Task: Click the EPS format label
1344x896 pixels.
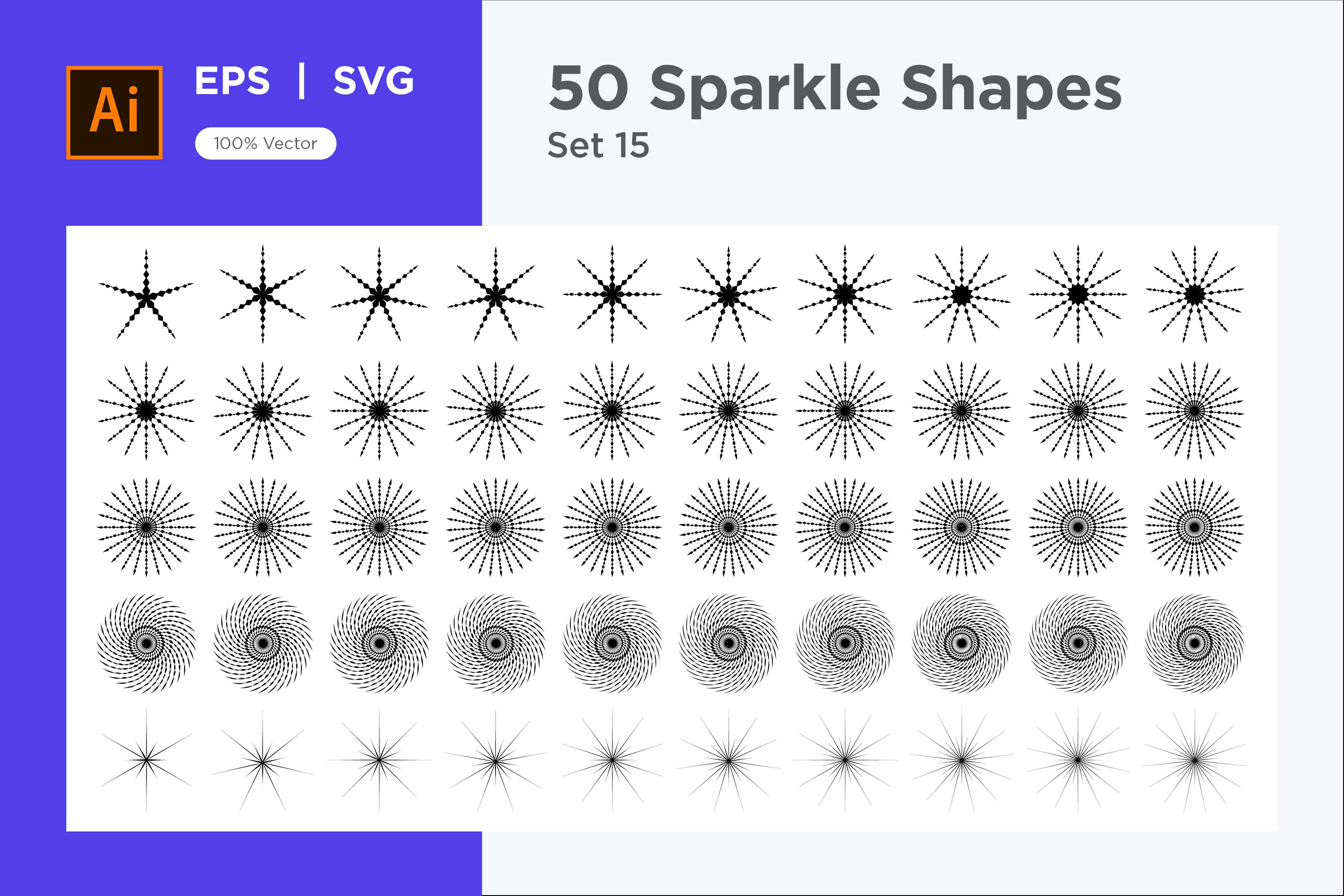Action: [x=232, y=80]
